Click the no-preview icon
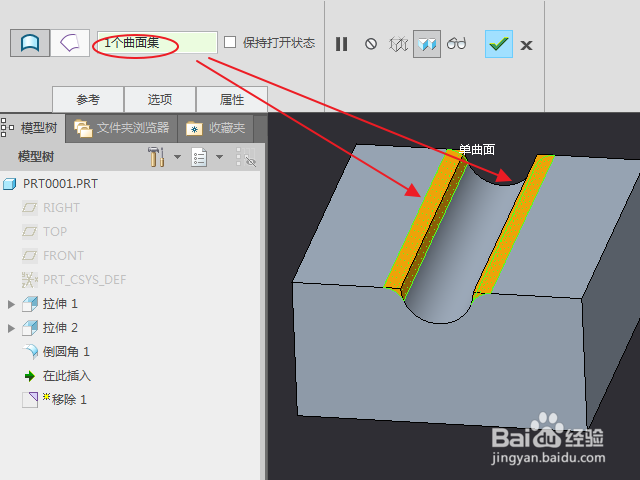The height and width of the screenshot is (480, 640). 371,44
